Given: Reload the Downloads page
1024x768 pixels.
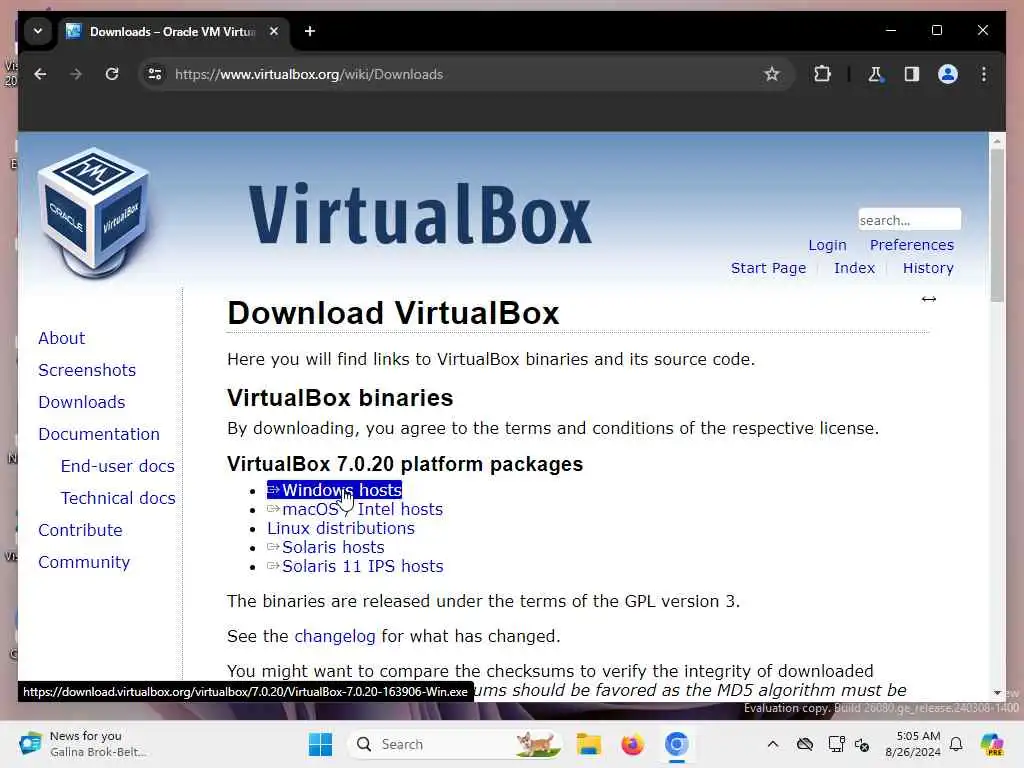Looking at the screenshot, I should coord(112,74).
